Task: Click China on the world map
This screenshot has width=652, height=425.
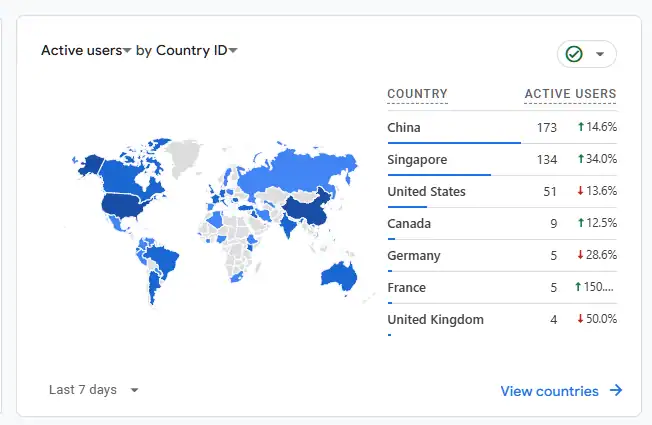Action: pyautogui.click(x=302, y=210)
